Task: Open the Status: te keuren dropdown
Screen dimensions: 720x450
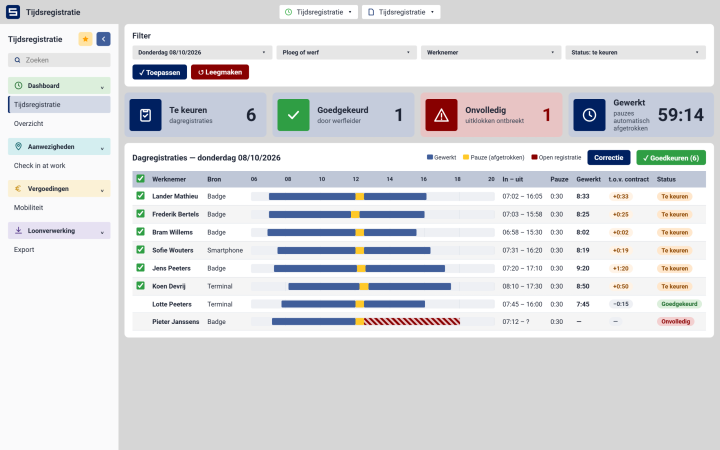Action: [635, 52]
